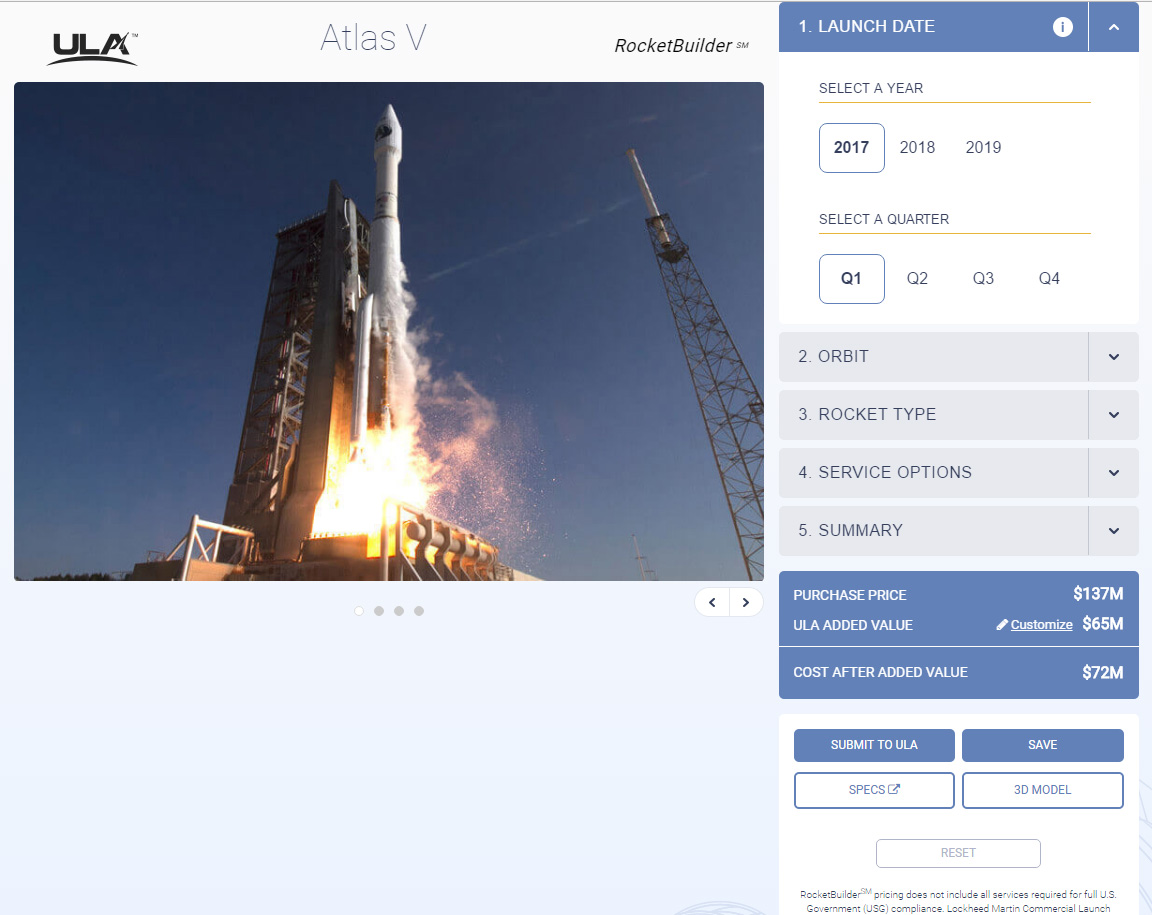The height and width of the screenshot is (915, 1152).
Task: Go back with carousel left arrow
Action: (x=712, y=602)
